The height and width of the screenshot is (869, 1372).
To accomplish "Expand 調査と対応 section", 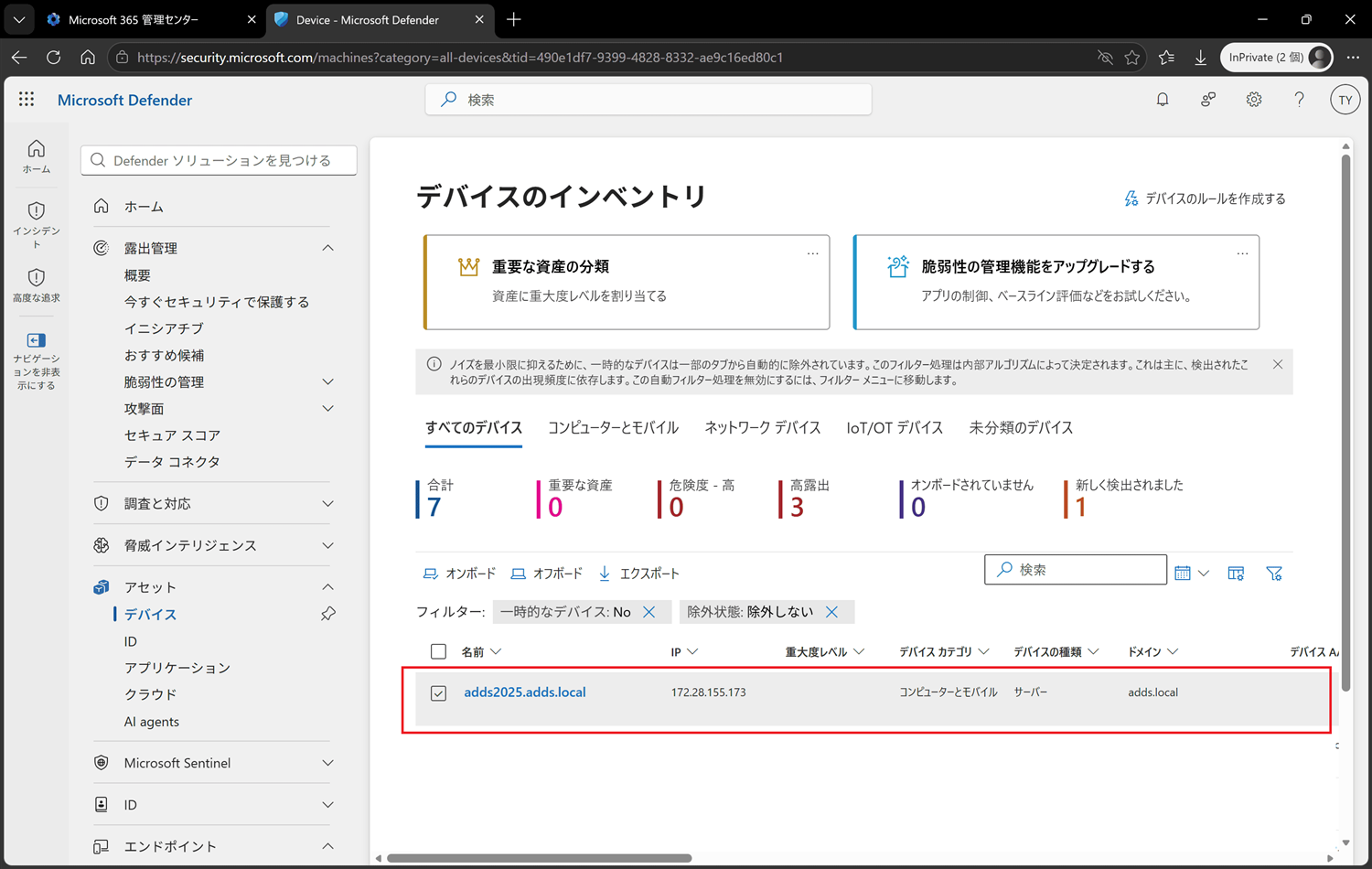I will coord(328,503).
